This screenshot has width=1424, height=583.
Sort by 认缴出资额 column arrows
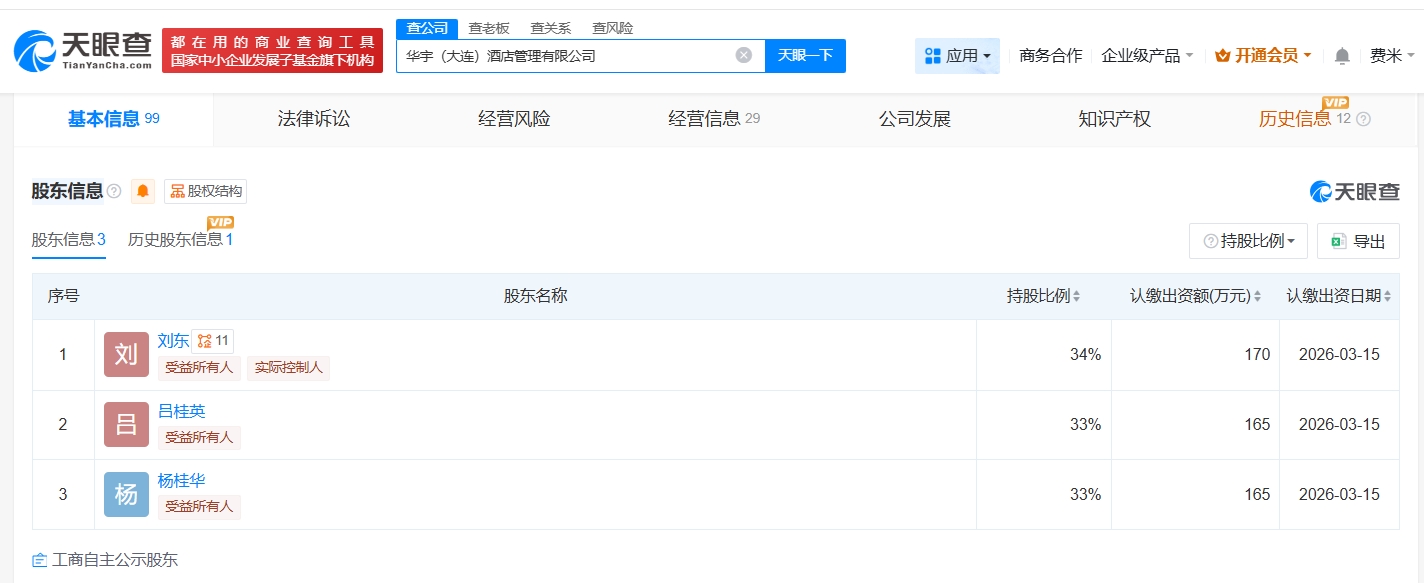pos(1257,296)
